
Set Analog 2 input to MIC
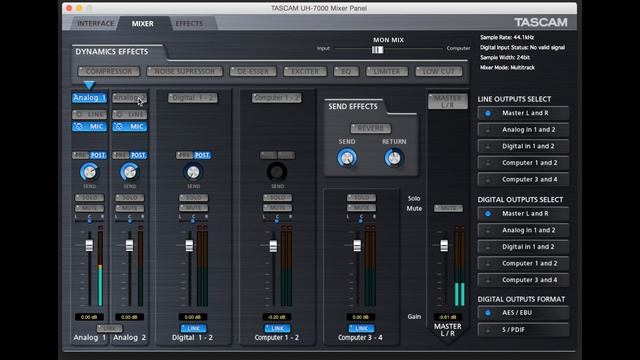point(129,127)
